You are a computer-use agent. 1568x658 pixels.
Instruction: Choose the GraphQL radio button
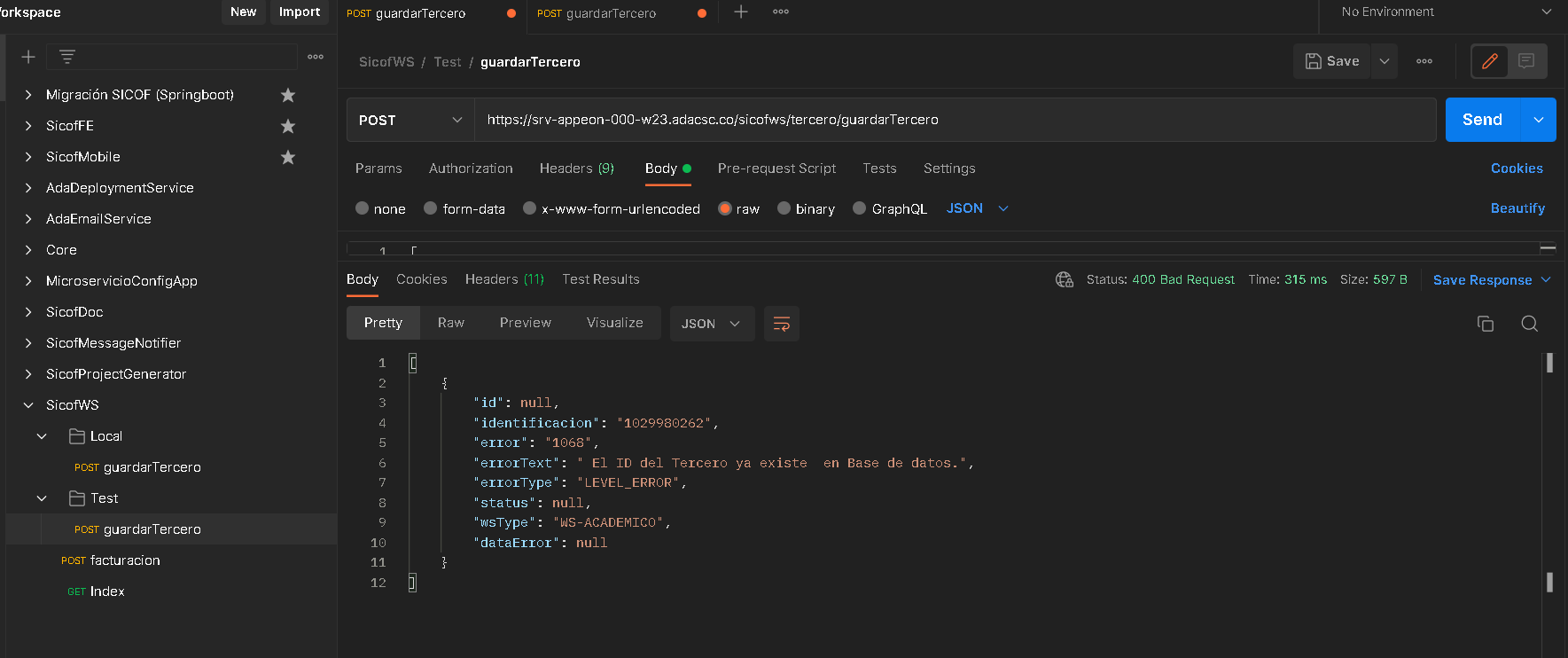coord(859,208)
